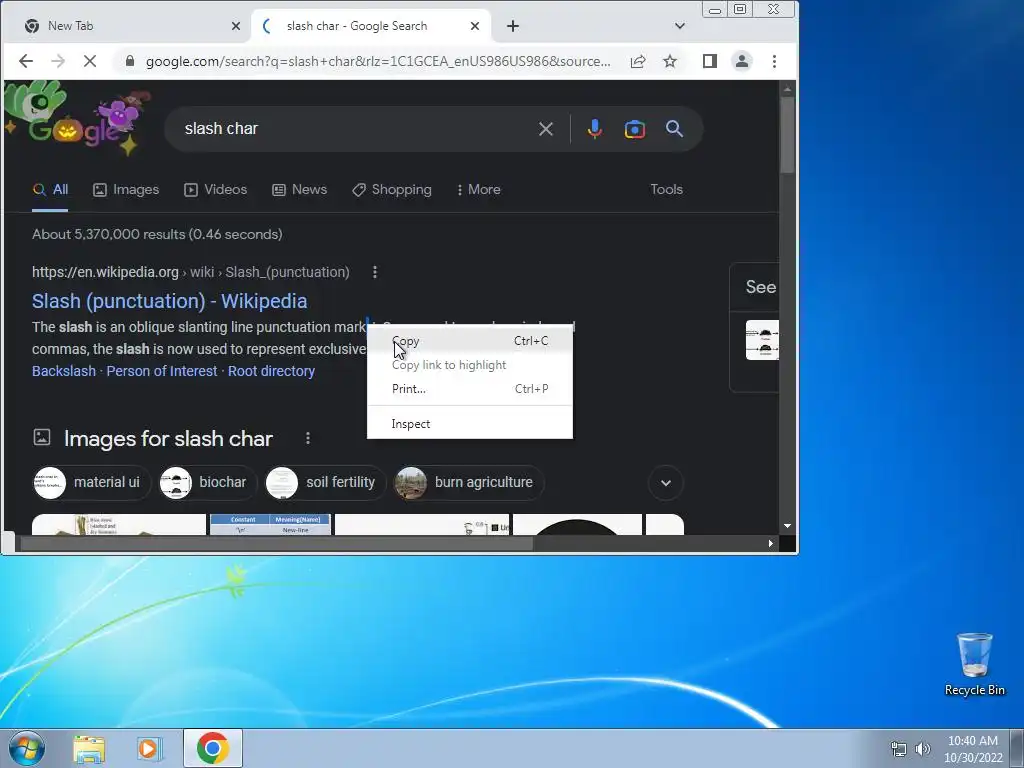Select the material ui image chip
This screenshot has width=1024, height=768.
point(91,483)
